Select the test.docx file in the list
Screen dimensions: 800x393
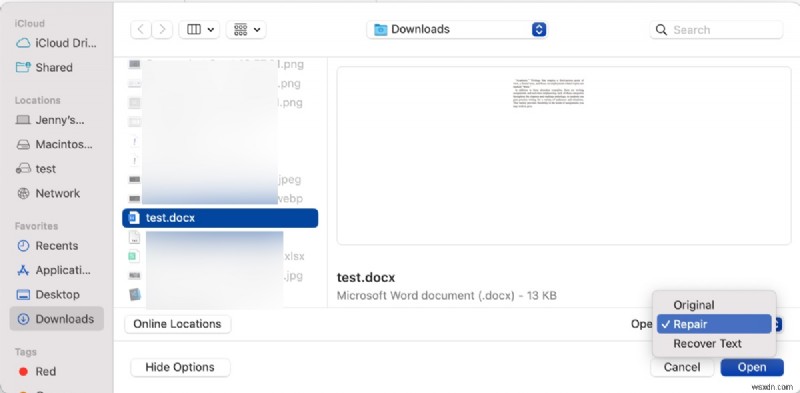pos(220,218)
